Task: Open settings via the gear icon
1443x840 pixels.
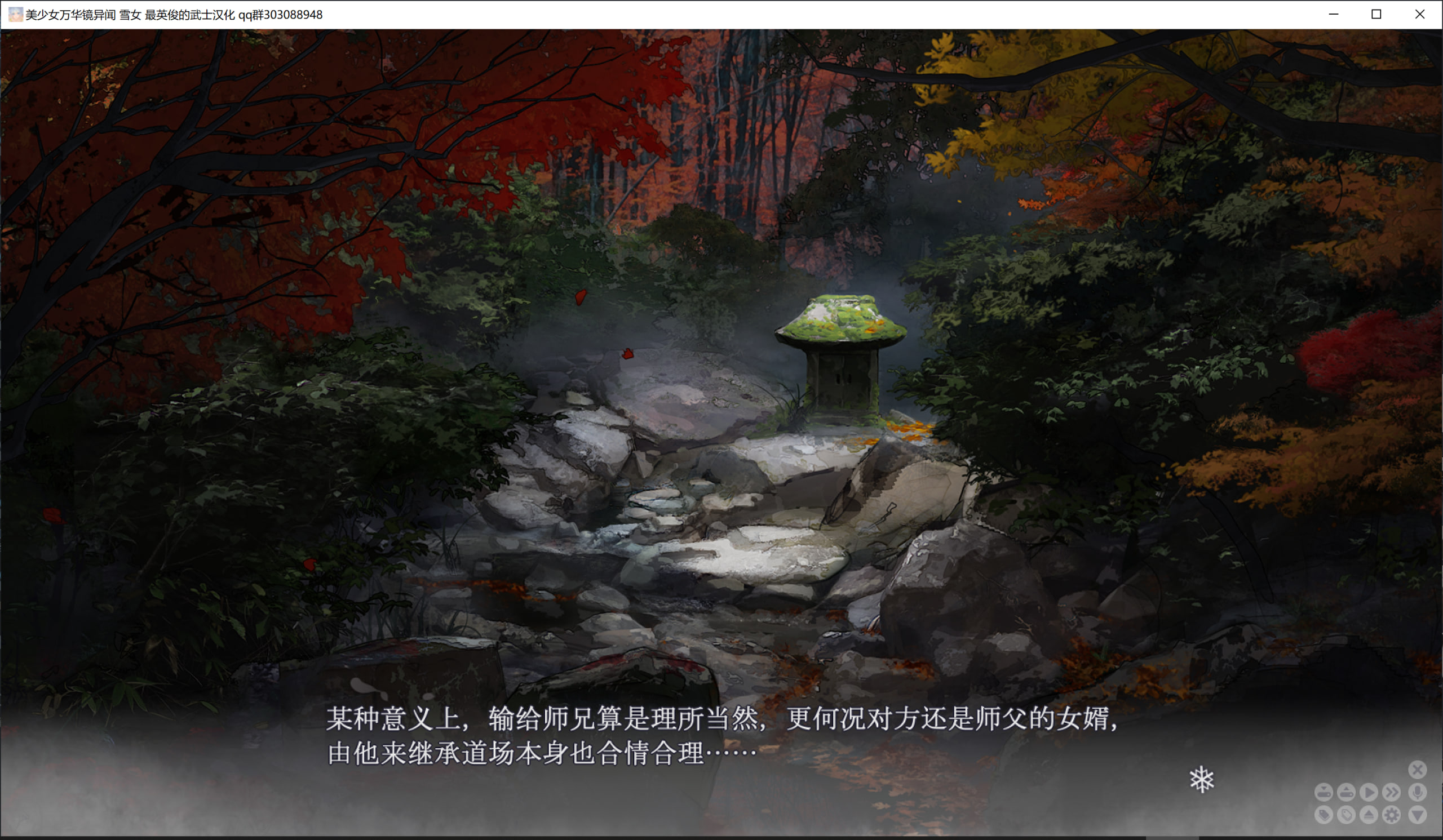Action: (x=1392, y=815)
